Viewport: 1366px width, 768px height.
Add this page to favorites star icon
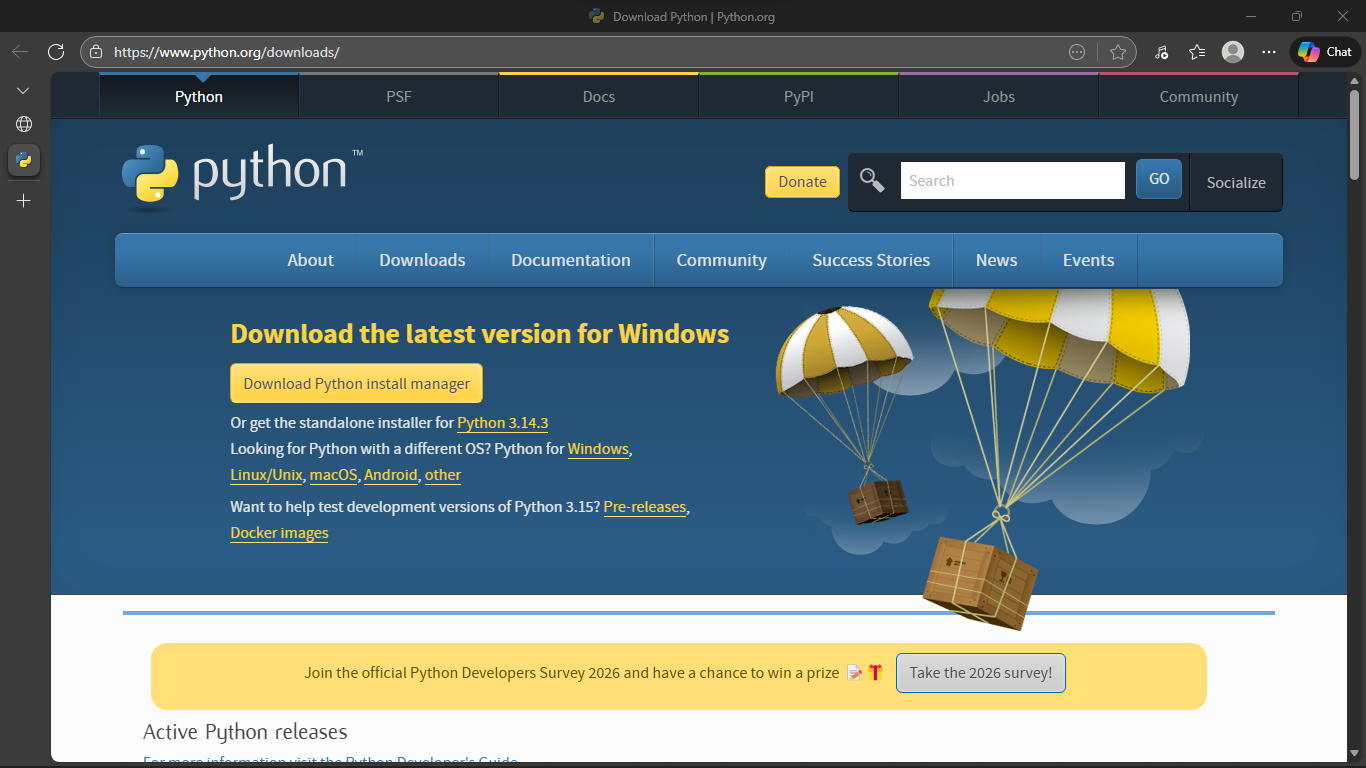(1118, 52)
